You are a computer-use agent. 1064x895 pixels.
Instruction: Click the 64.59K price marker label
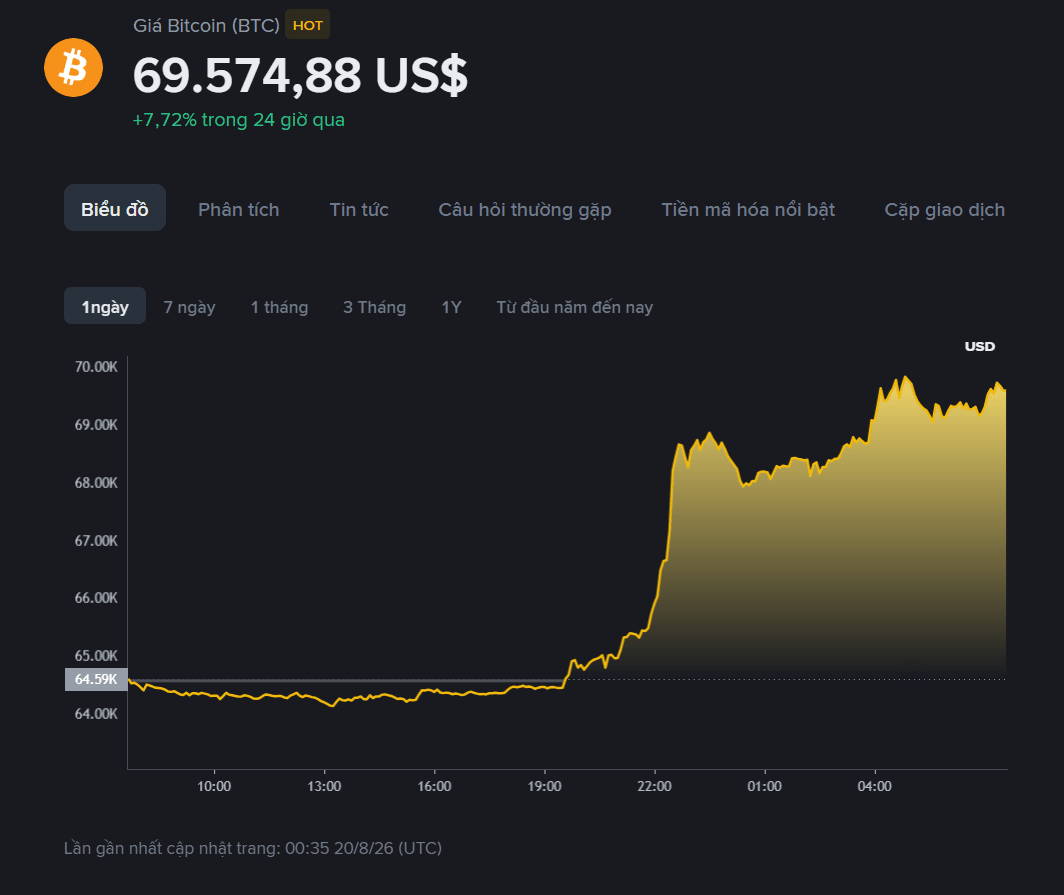96,679
